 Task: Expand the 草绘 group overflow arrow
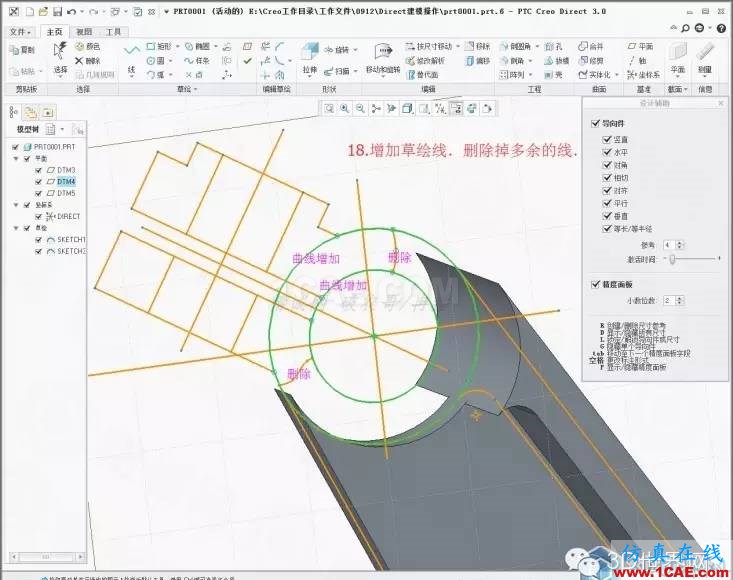pyautogui.click(x=195, y=89)
